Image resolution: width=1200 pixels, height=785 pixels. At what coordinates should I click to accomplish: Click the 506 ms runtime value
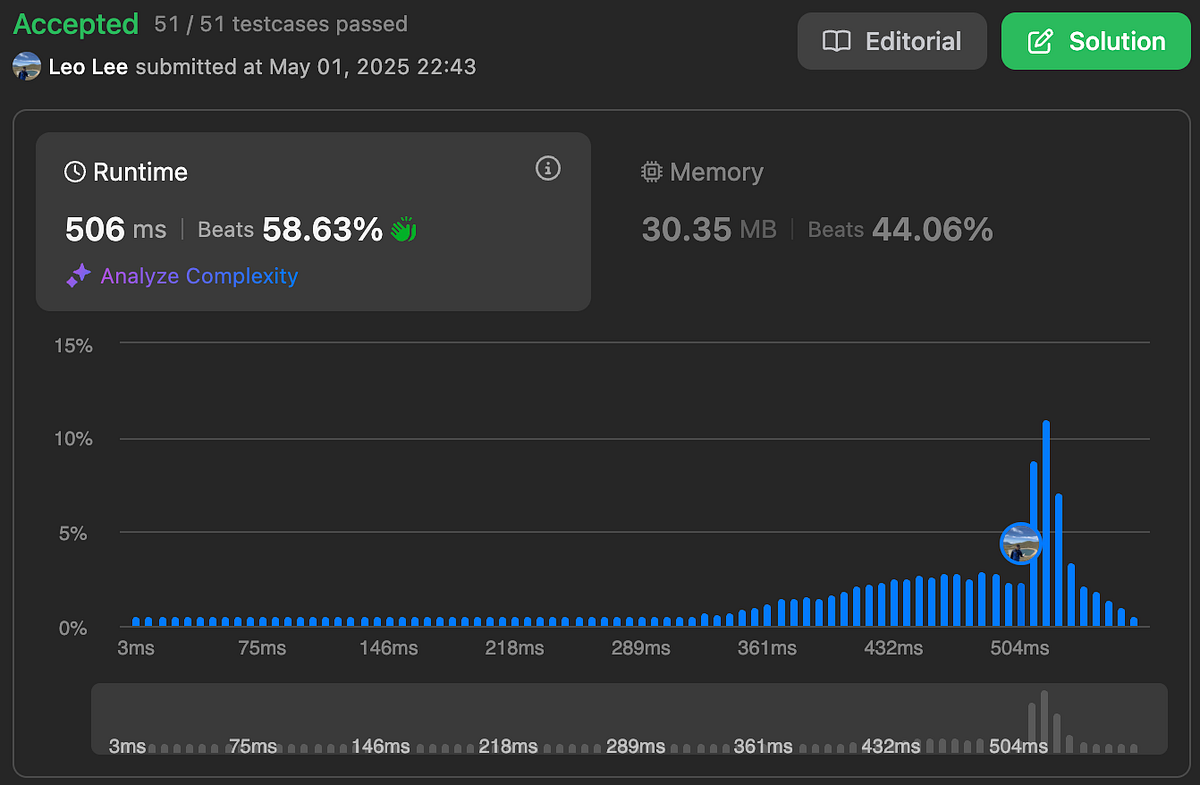(x=117, y=229)
